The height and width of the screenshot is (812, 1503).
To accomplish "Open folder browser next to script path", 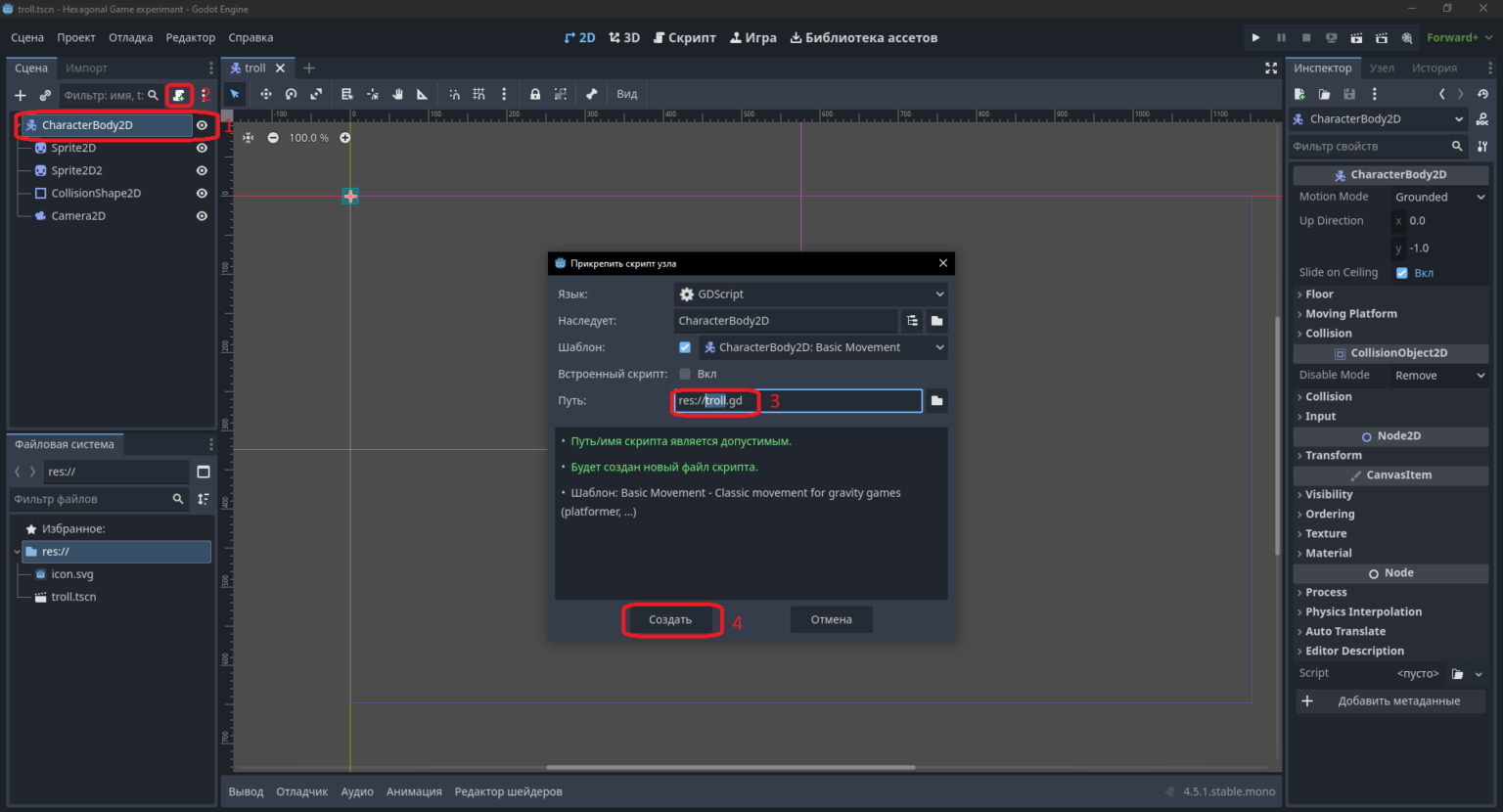I will click(x=936, y=401).
